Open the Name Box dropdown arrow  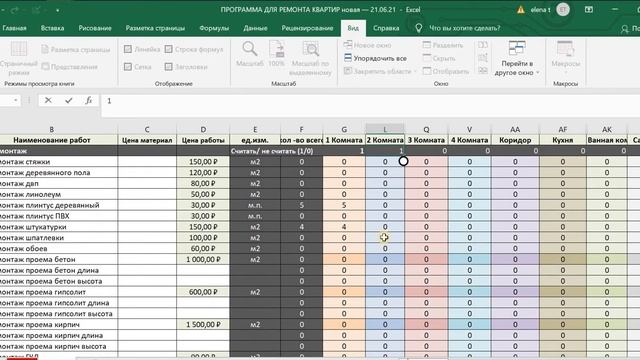tap(16, 100)
